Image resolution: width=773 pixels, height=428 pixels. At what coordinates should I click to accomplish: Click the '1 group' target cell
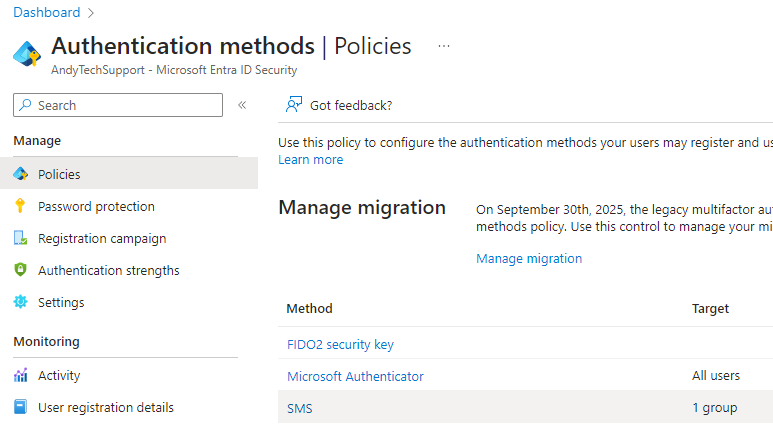point(715,408)
